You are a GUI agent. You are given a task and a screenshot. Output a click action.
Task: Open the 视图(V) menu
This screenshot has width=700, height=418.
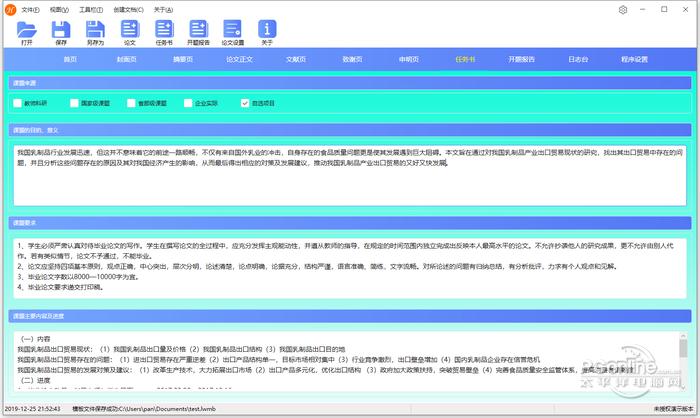59,10
